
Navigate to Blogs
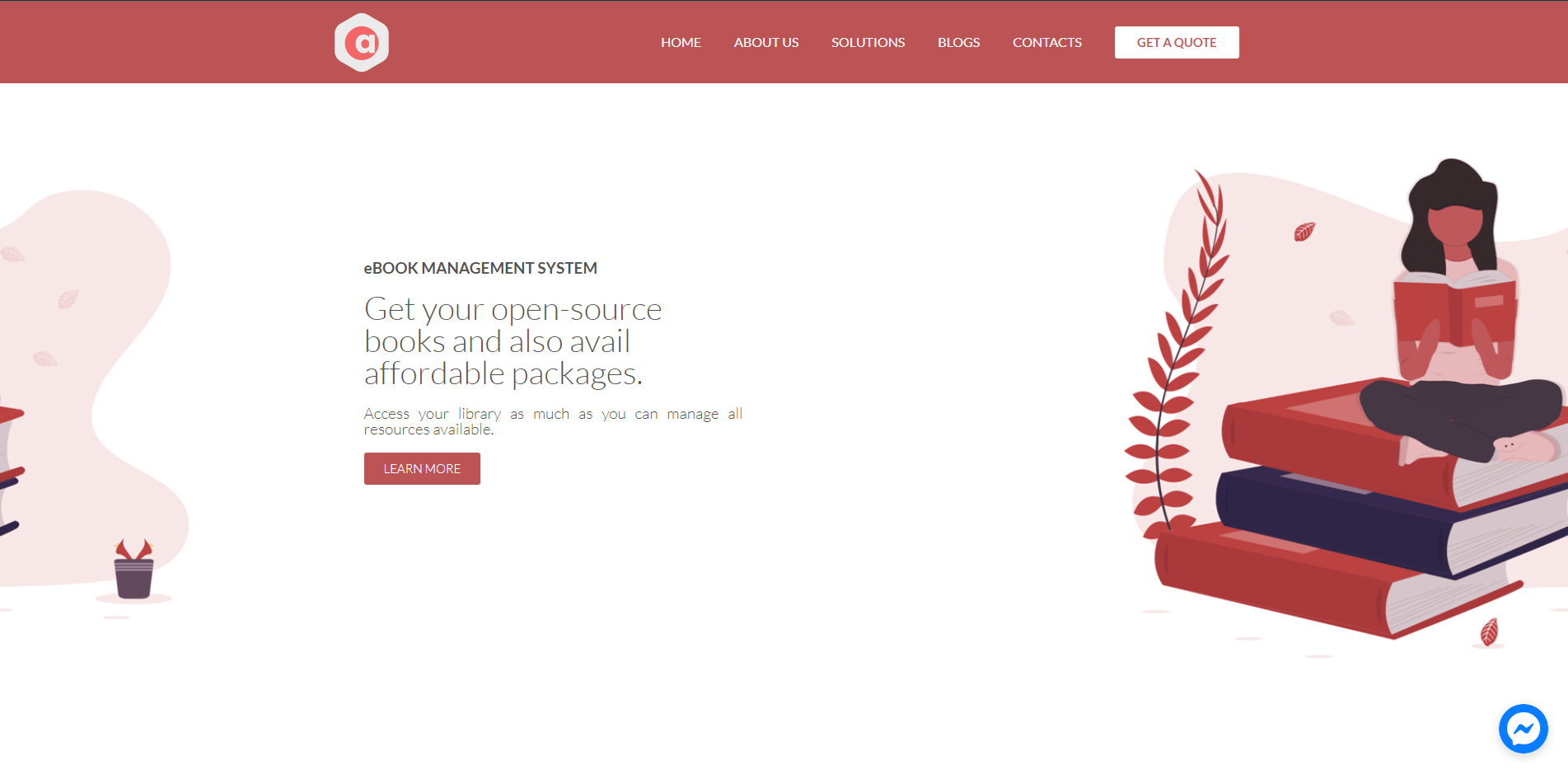point(958,42)
